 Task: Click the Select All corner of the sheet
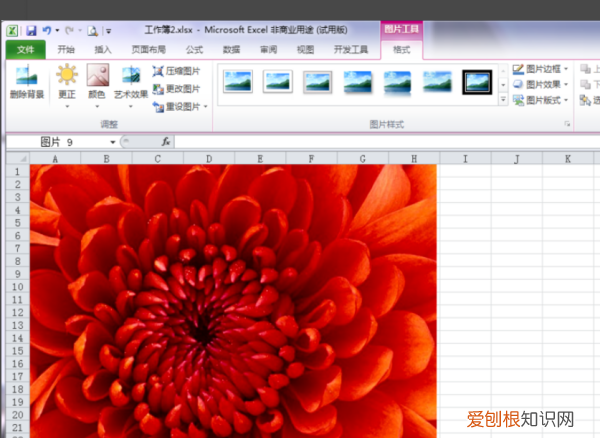[18, 158]
